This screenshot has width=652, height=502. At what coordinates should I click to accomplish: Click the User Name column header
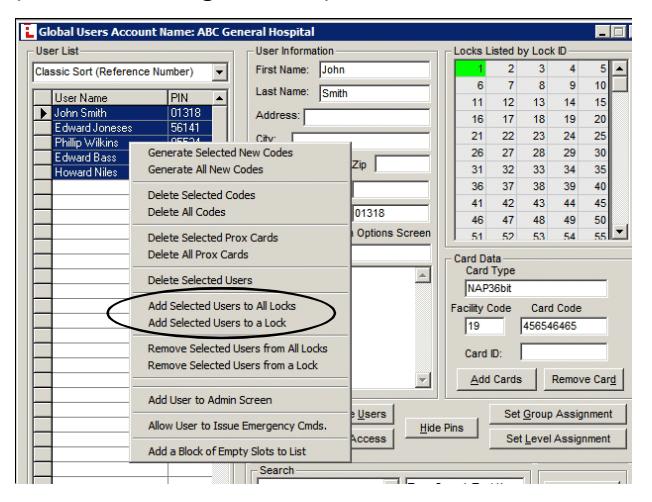[110, 98]
